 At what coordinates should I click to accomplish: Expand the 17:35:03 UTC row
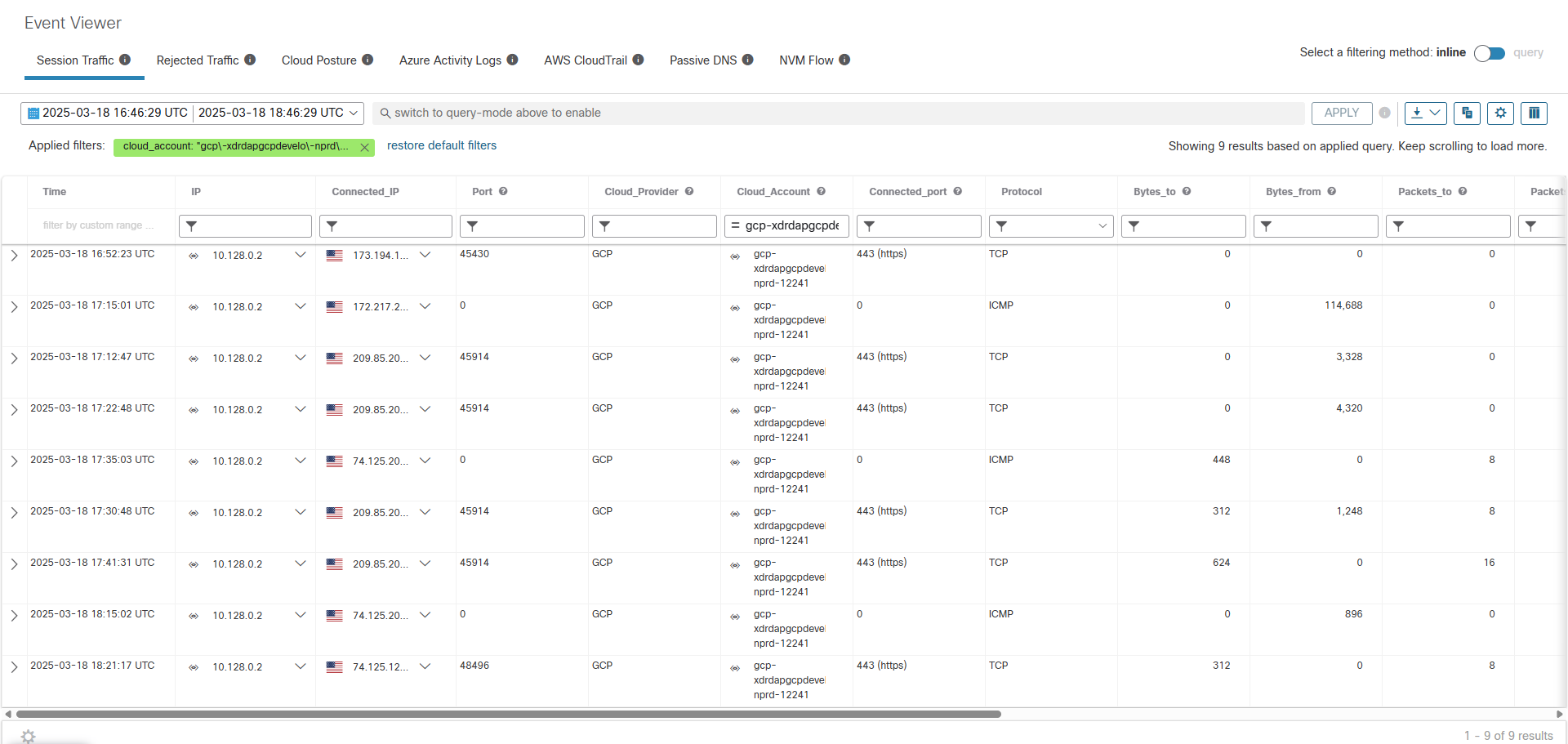tap(14, 461)
